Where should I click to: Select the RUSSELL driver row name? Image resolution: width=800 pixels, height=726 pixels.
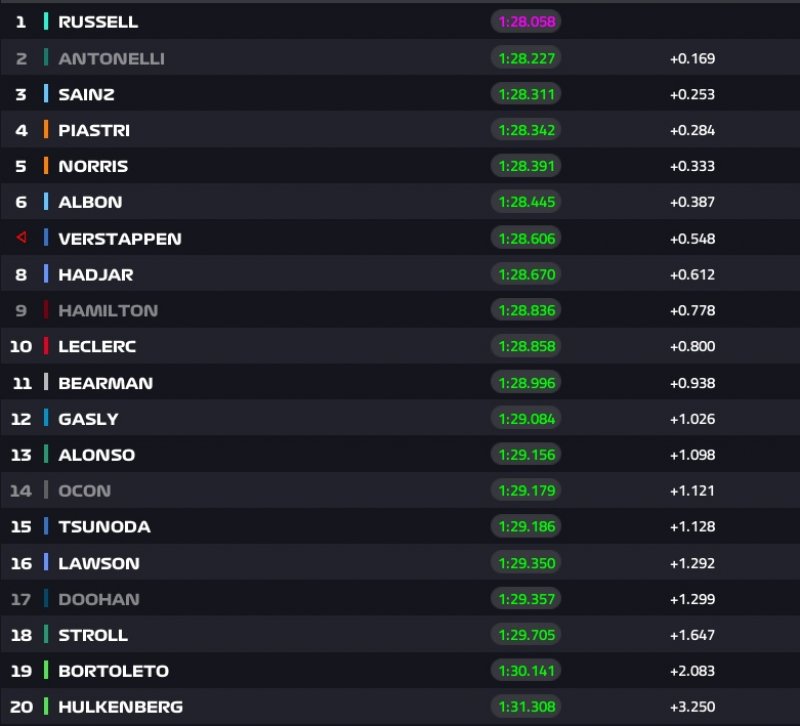(98, 22)
